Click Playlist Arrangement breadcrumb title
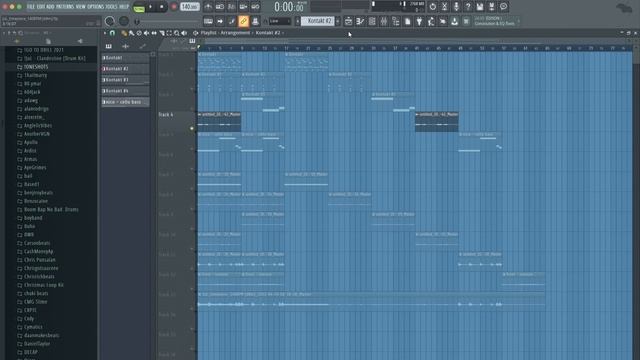Screen dimensions: 640x360 tap(225, 33)
